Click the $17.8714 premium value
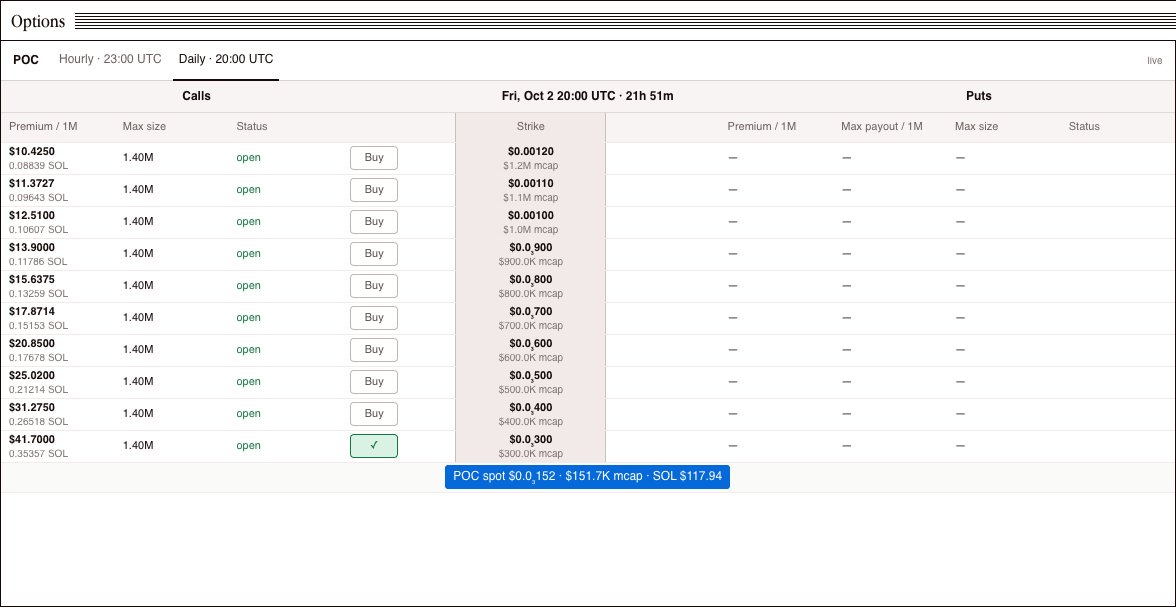The width and height of the screenshot is (1176, 607). coord(32,311)
